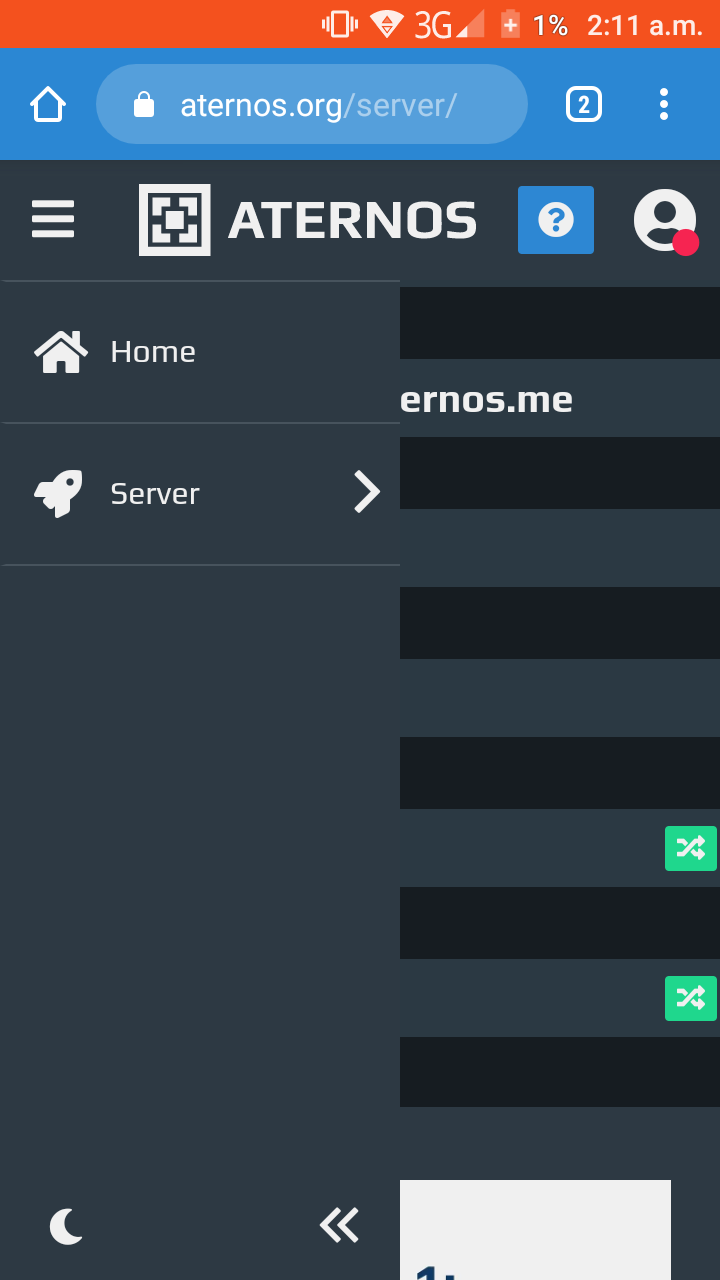Open browser three-dot menu
720x1280 pixels.
(664, 104)
